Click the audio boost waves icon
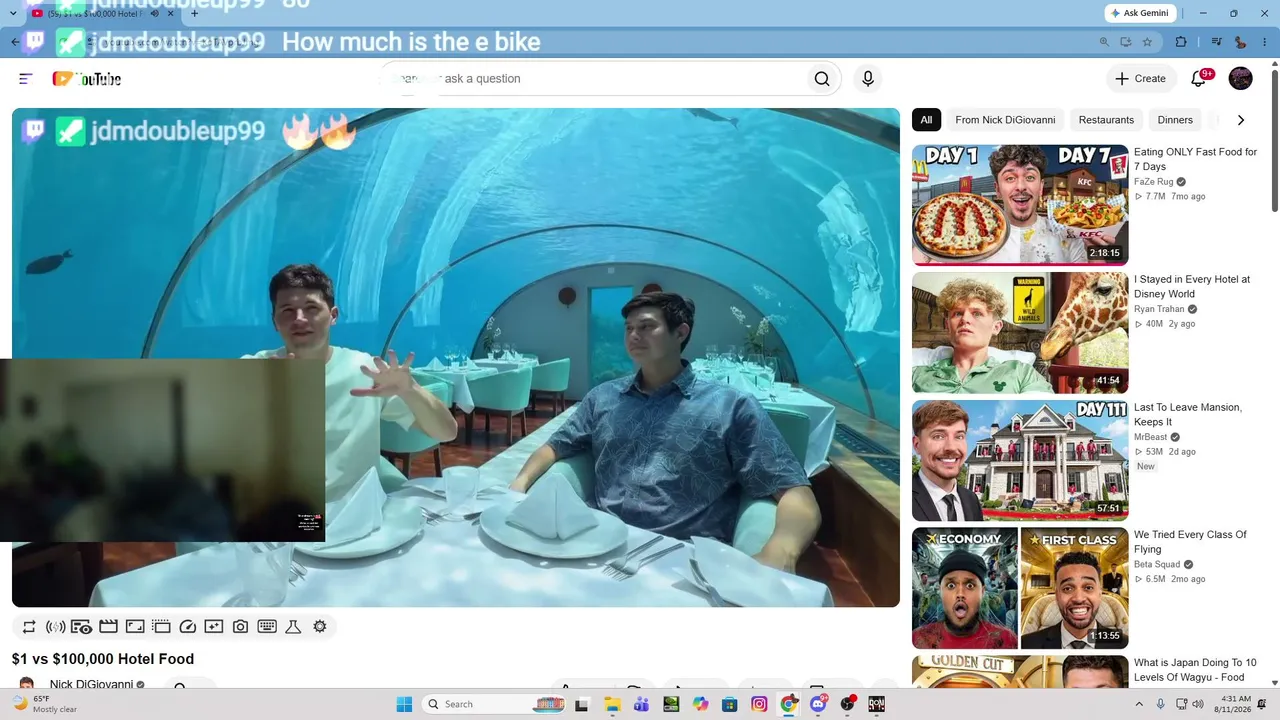The width and height of the screenshot is (1280, 720). pyautogui.click(x=56, y=627)
